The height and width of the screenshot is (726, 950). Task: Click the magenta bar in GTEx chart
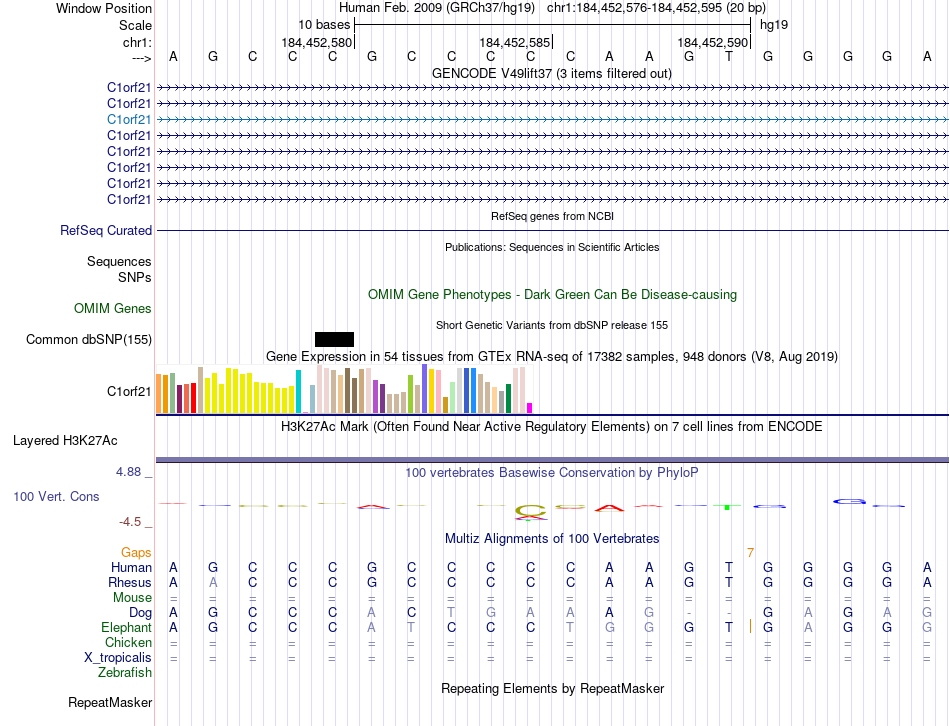click(x=530, y=408)
